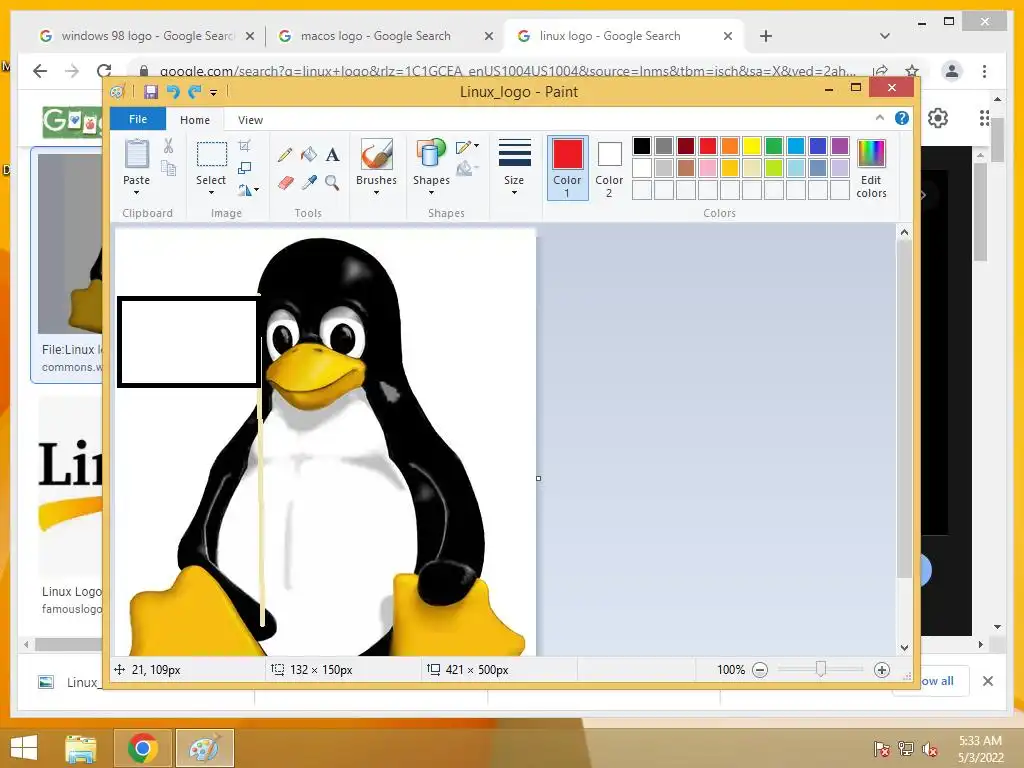Select the Eraser tool
Screen dimensions: 1024x768
(285, 182)
